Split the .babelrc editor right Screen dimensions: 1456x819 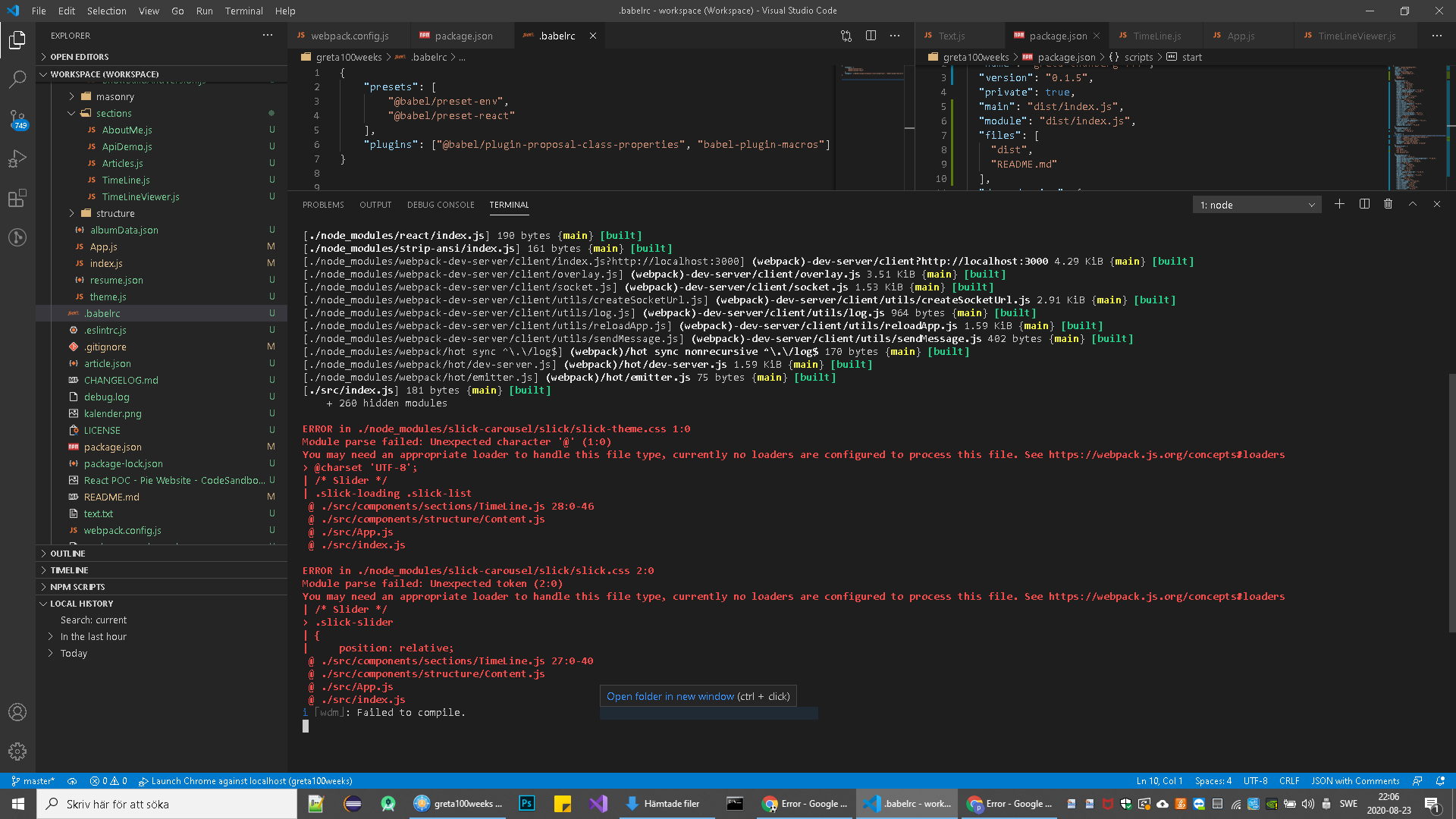pyautogui.click(x=871, y=36)
